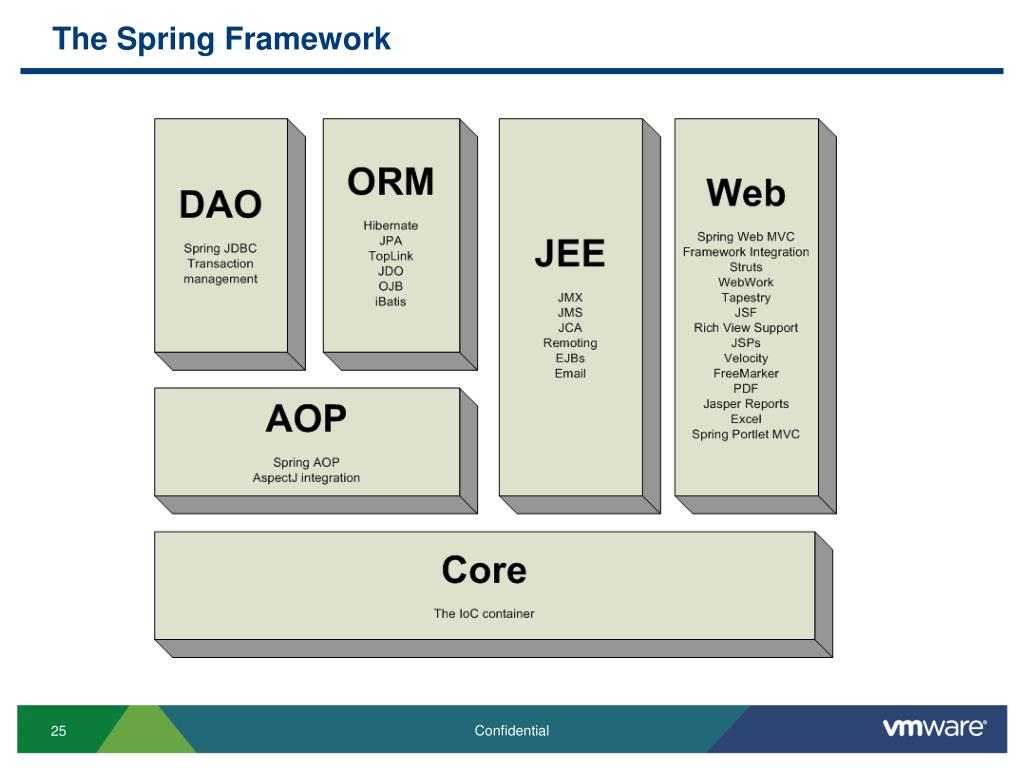The height and width of the screenshot is (768, 1024).
Task: Select "Jasper Reports" entry
Action: point(746,404)
